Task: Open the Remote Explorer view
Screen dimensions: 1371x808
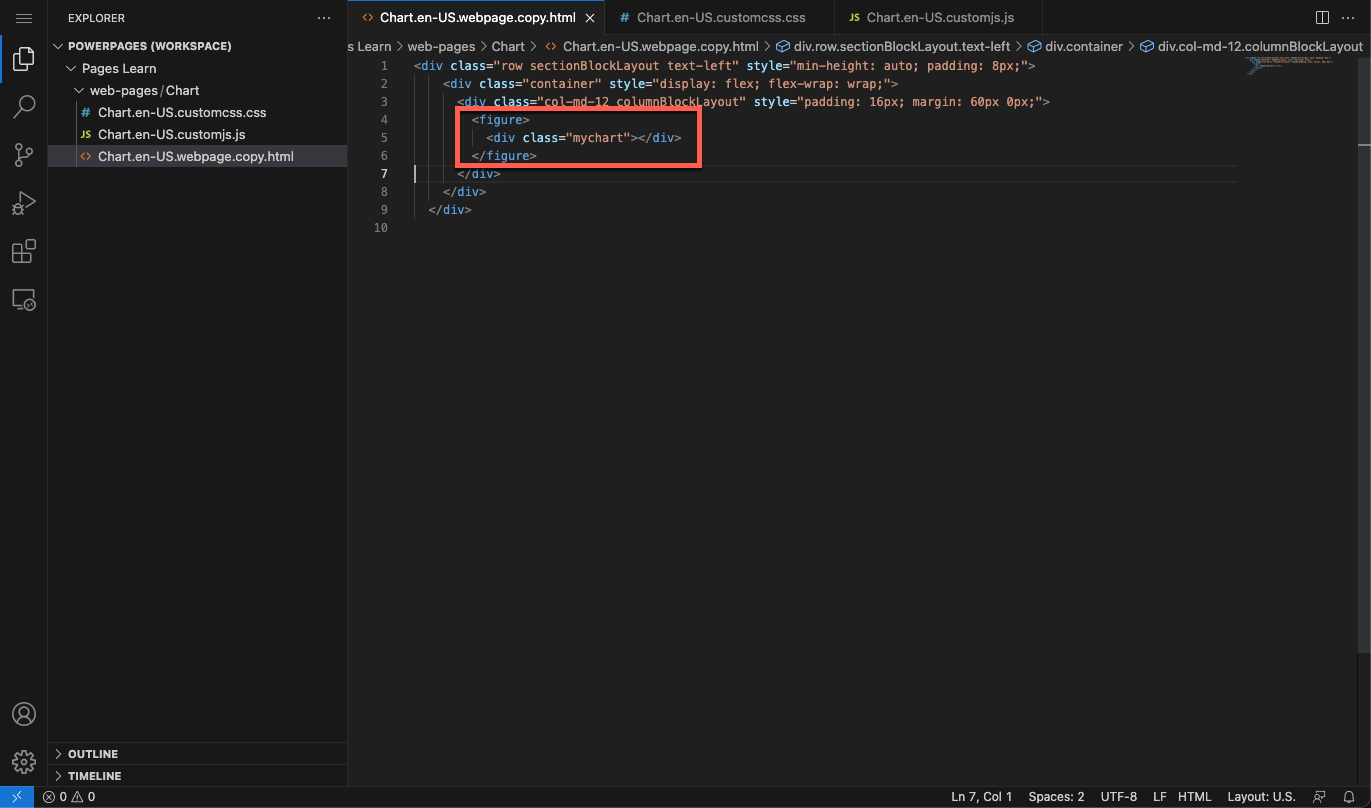Action: pyautogui.click(x=24, y=299)
